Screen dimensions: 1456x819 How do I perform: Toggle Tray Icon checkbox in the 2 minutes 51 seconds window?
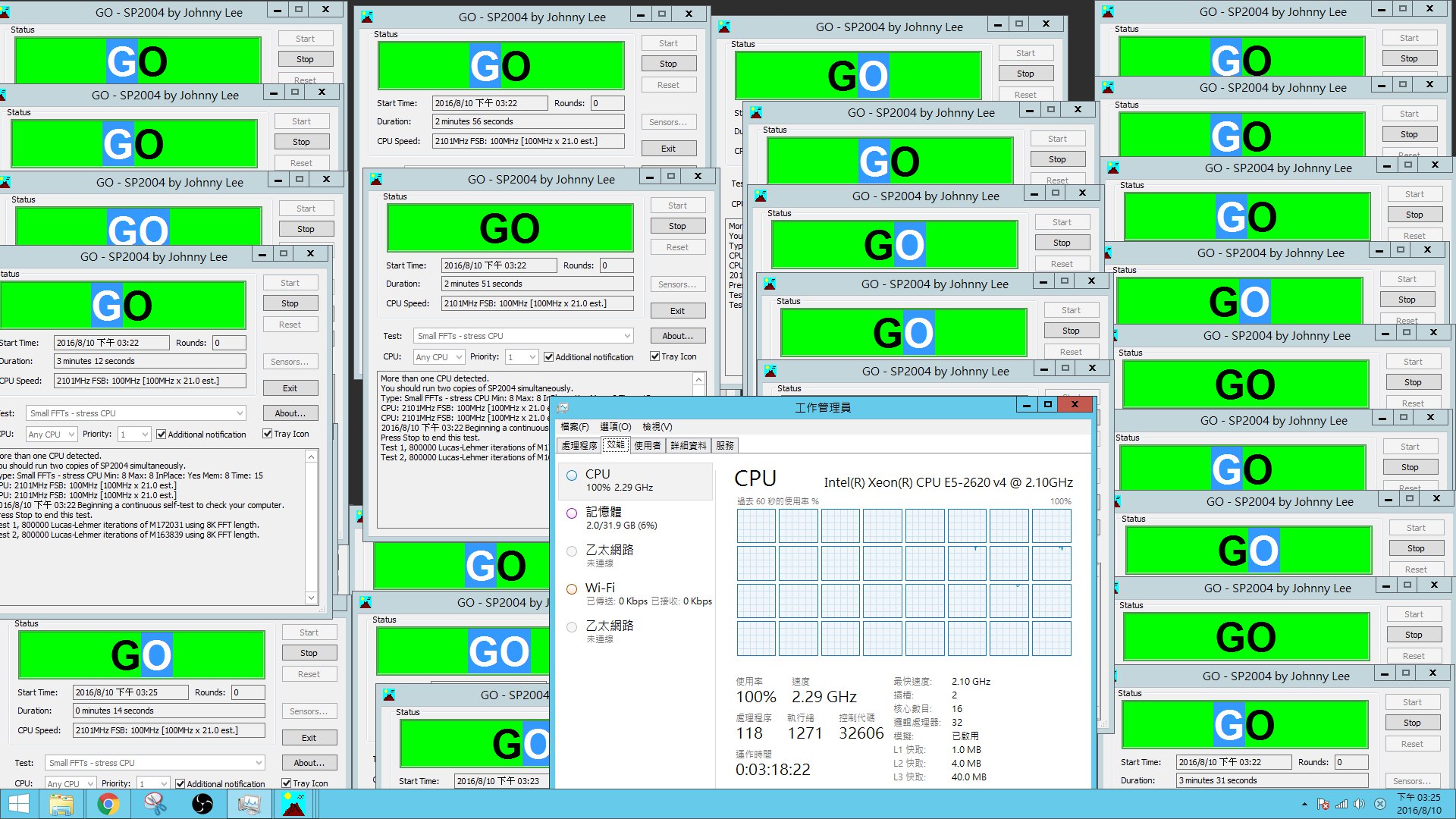(x=655, y=356)
